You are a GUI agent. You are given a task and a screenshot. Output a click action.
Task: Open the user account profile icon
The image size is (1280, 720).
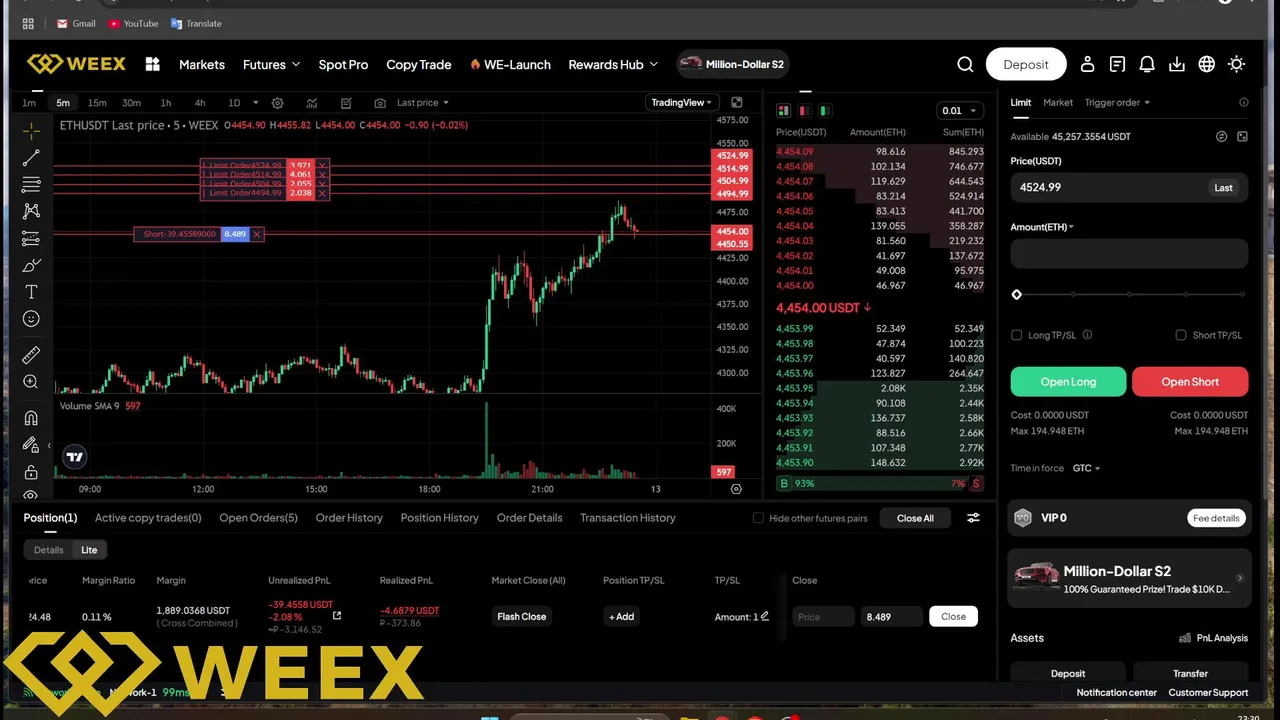pyautogui.click(x=1087, y=64)
